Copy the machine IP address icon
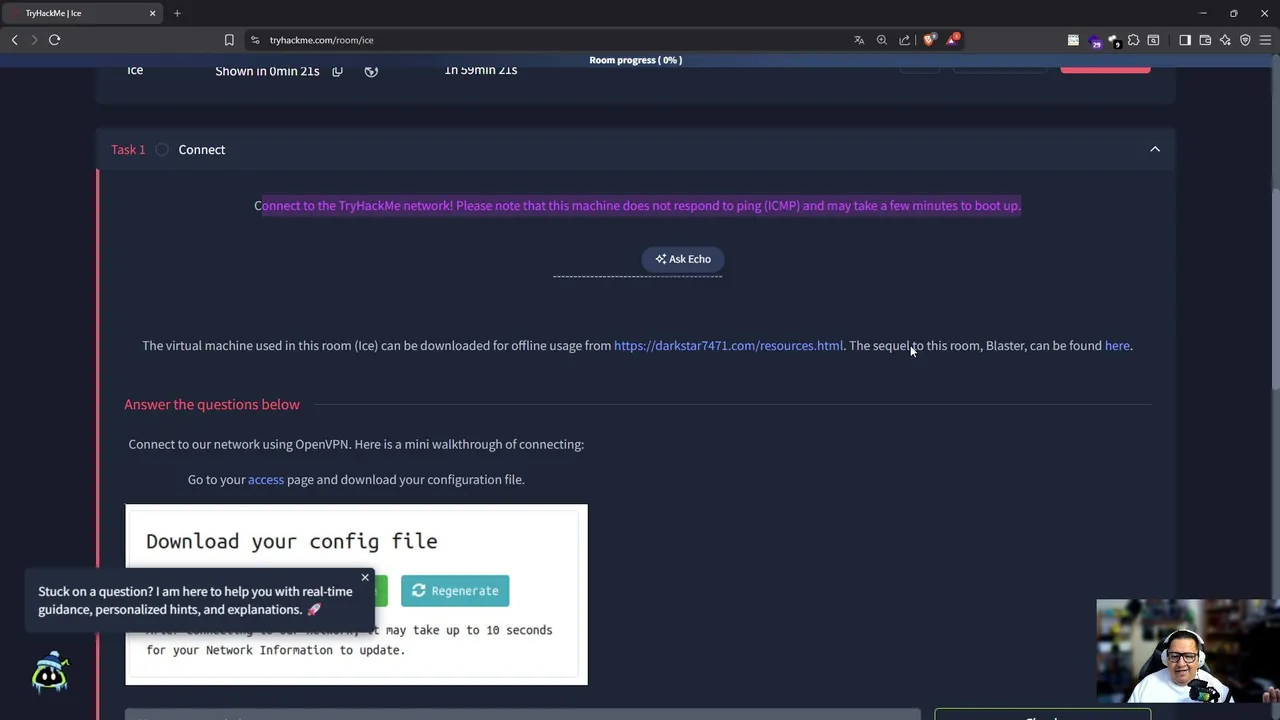1280x720 pixels. click(337, 71)
